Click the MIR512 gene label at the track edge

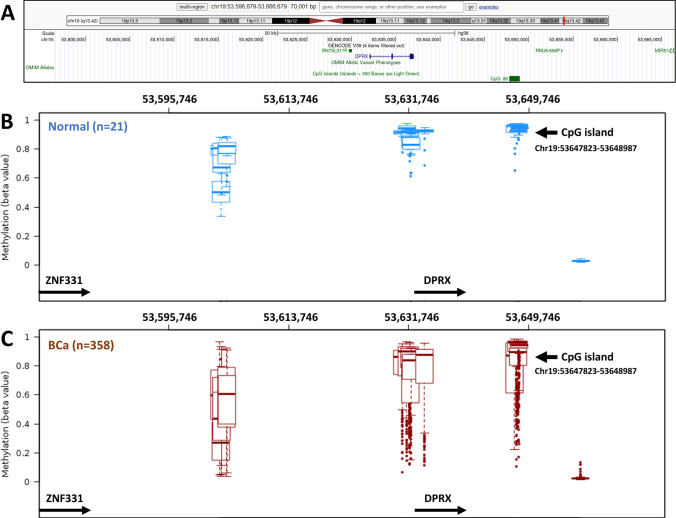pyautogui.click(x=664, y=50)
